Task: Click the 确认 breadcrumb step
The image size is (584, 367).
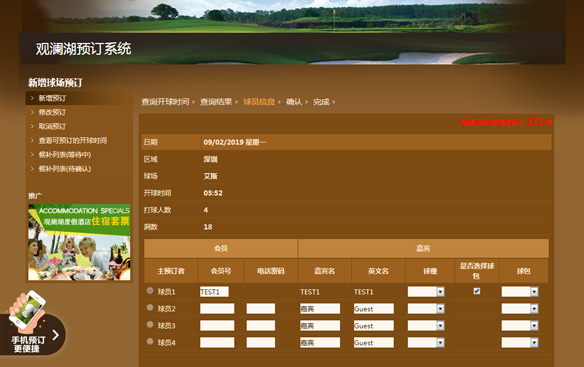Action: (x=294, y=102)
